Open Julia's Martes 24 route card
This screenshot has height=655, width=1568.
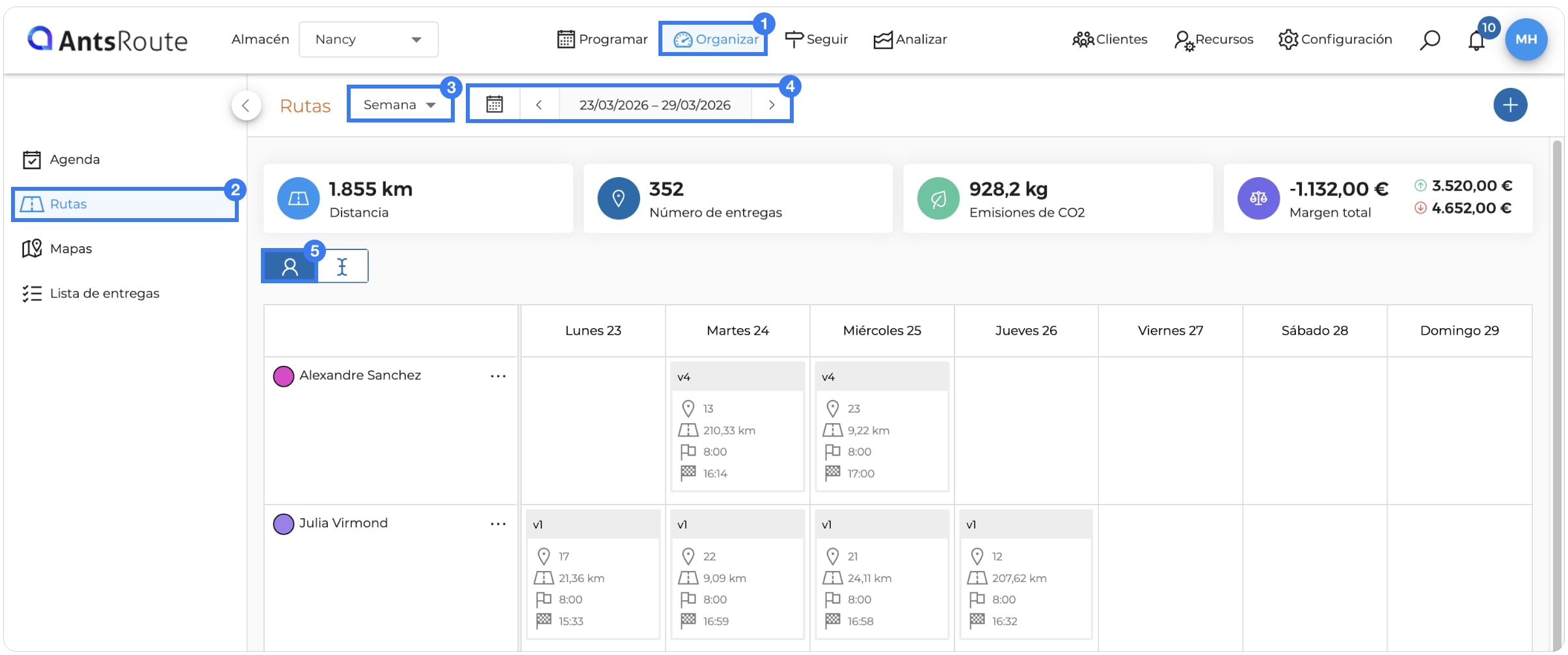pos(738,574)
